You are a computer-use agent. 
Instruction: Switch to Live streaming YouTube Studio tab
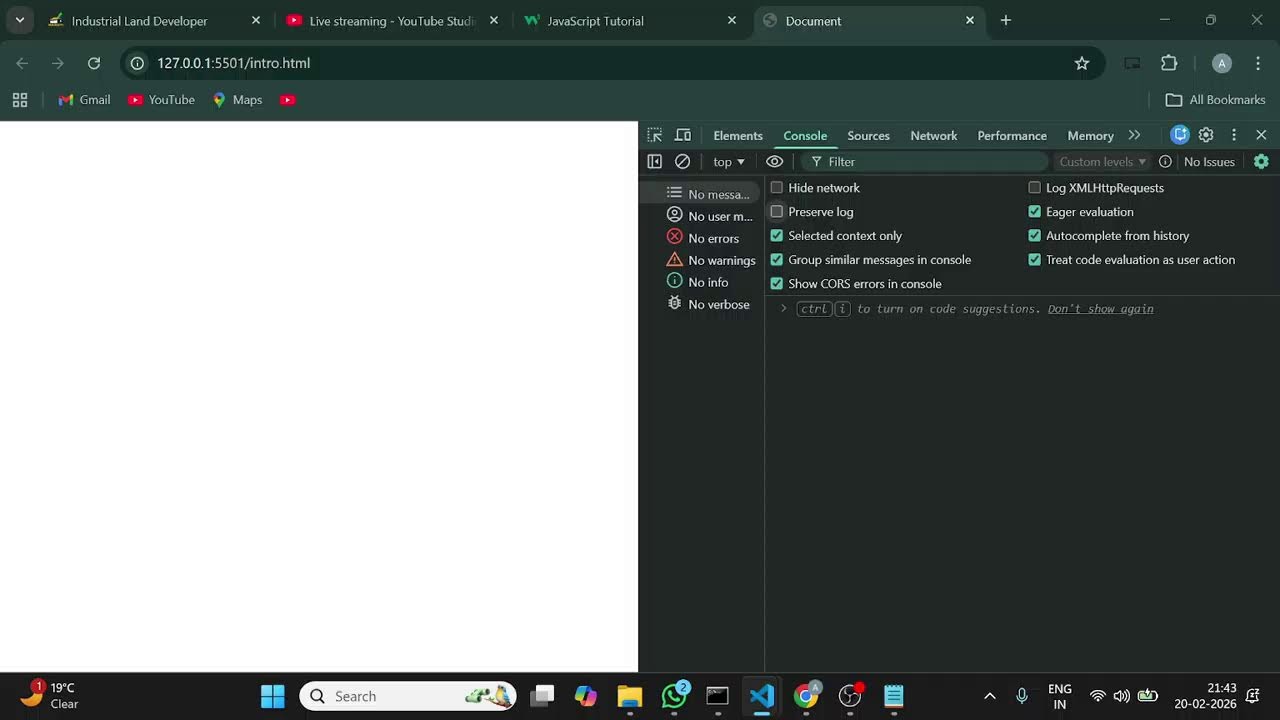coord(391,20)
